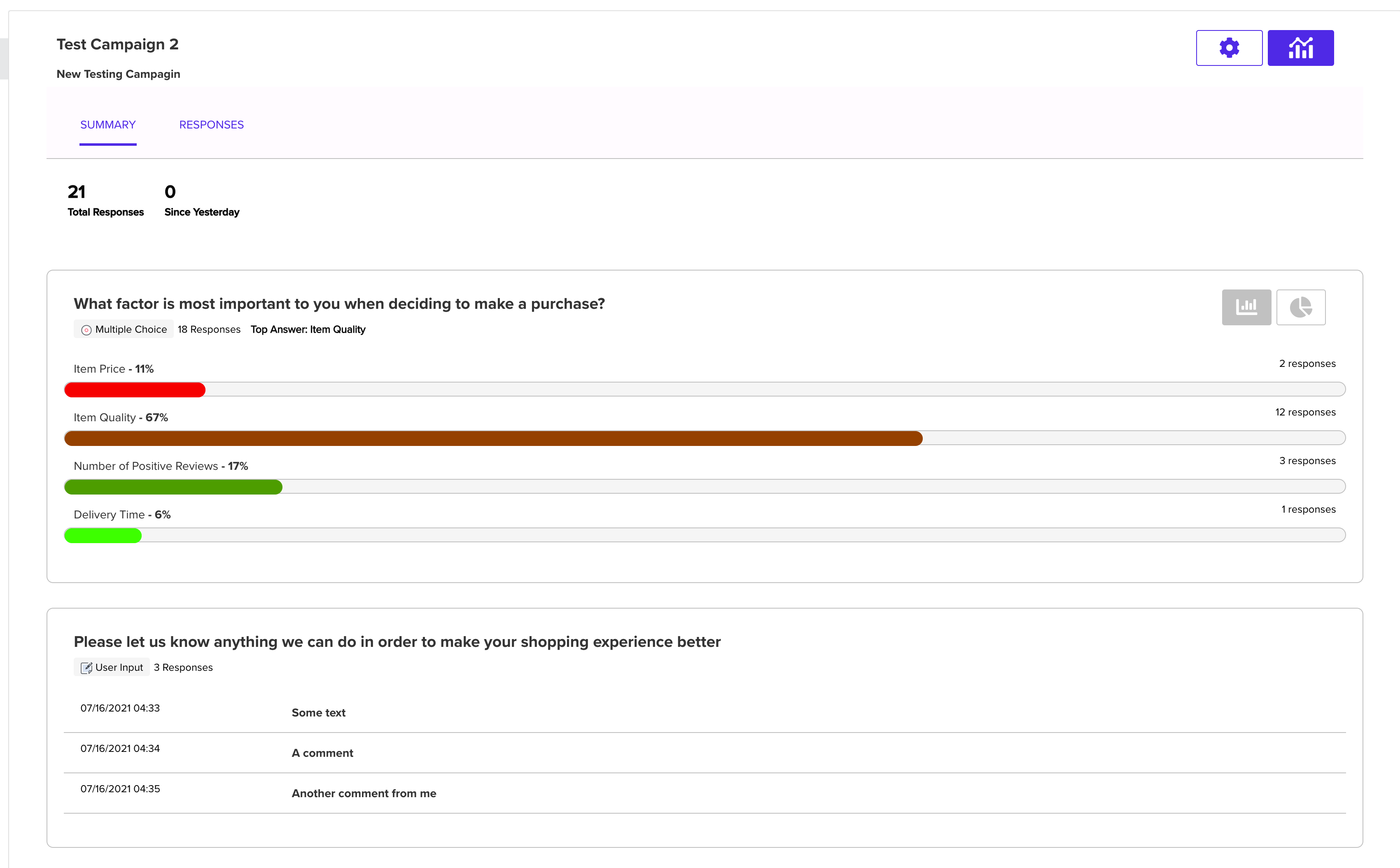The height and width of the screenshot is (868, 1400).
Task: Open the SUMMARY tab
Action: (108, 125)
